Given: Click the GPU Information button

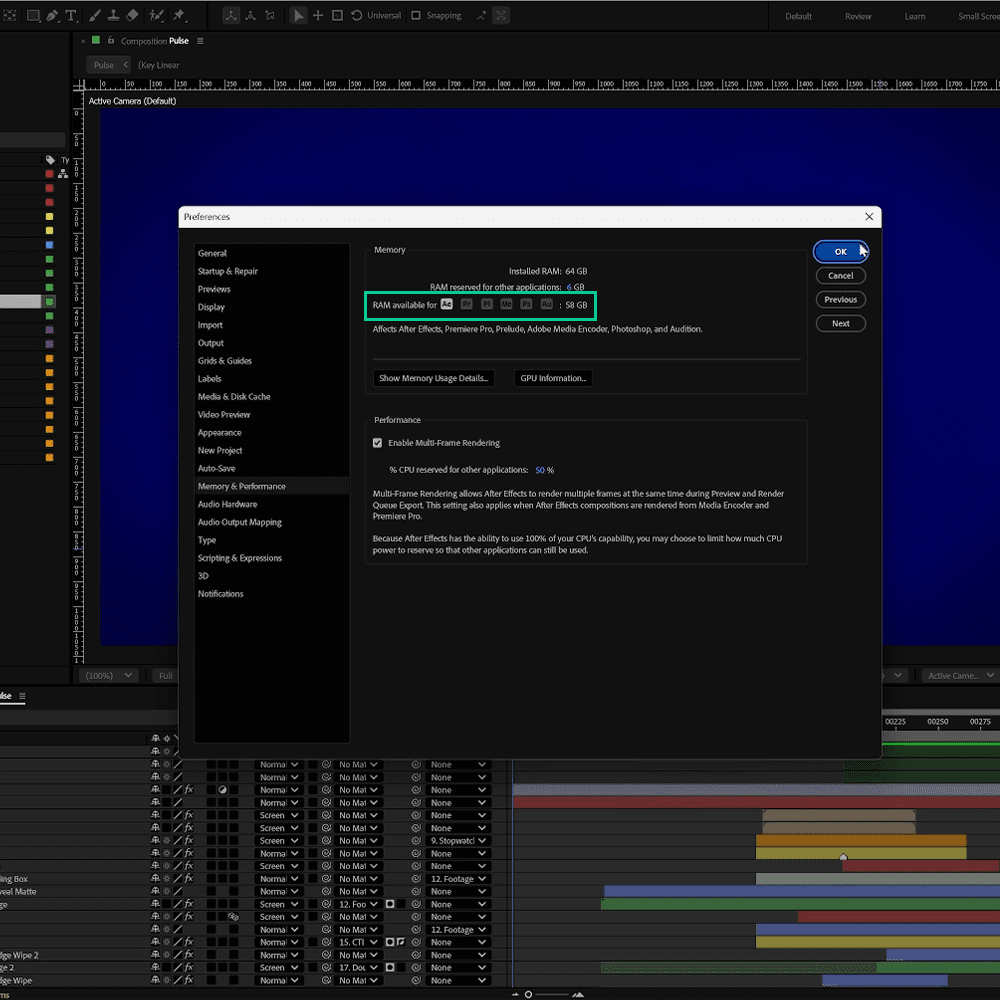Looking at the screenshot, I should tap(553, 378).
